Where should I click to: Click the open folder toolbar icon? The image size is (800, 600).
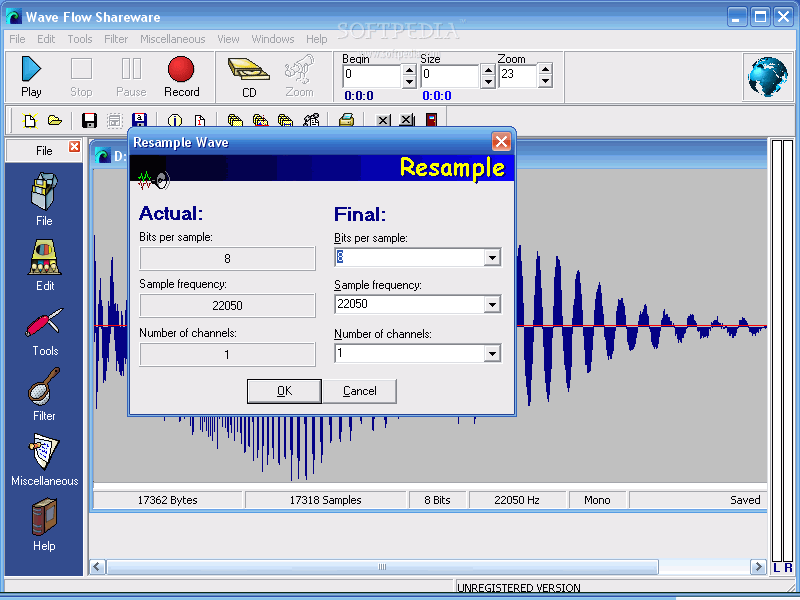pyautogui.click(x=55, y=120)
